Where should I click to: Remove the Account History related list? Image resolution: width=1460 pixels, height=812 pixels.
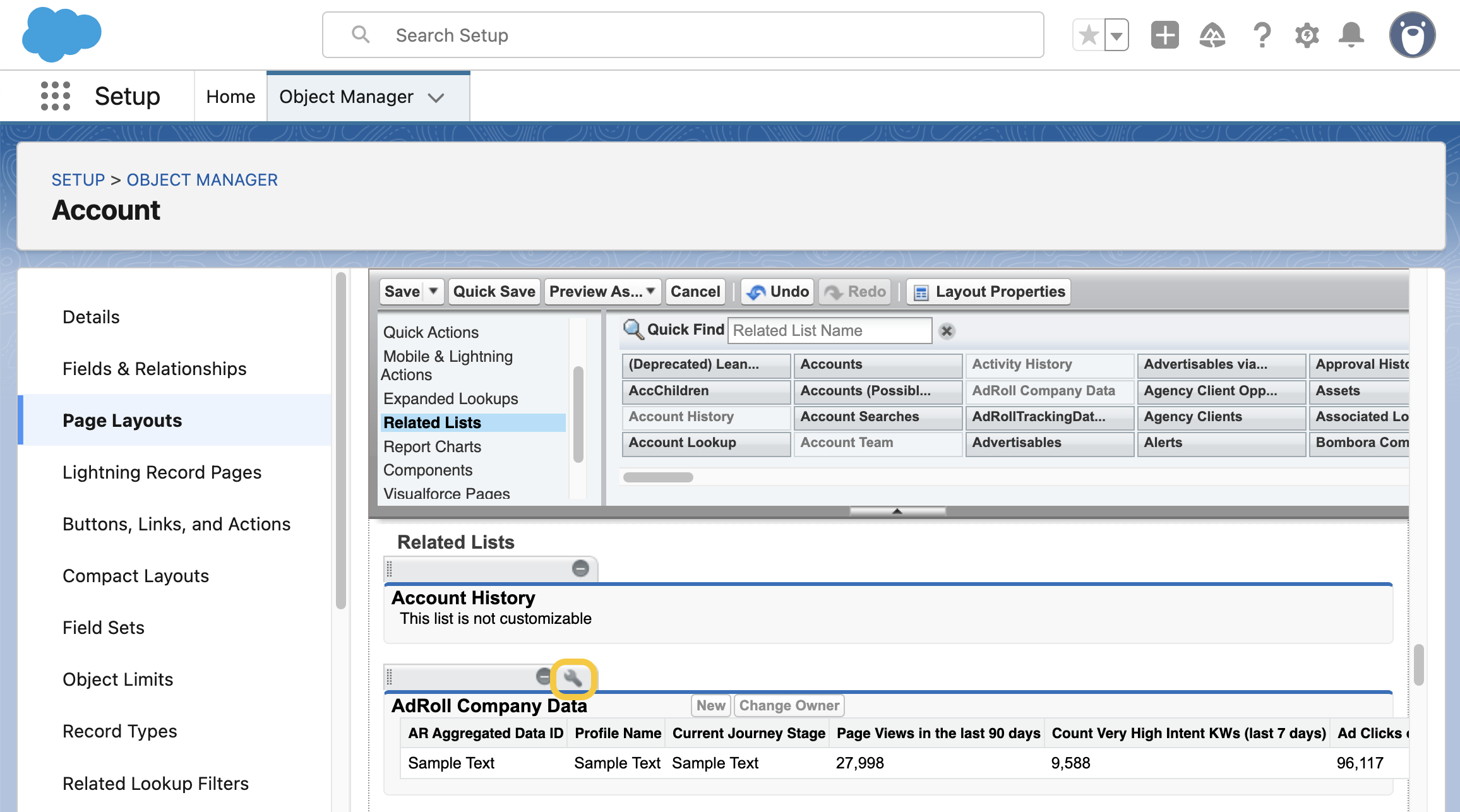(580, 568)
